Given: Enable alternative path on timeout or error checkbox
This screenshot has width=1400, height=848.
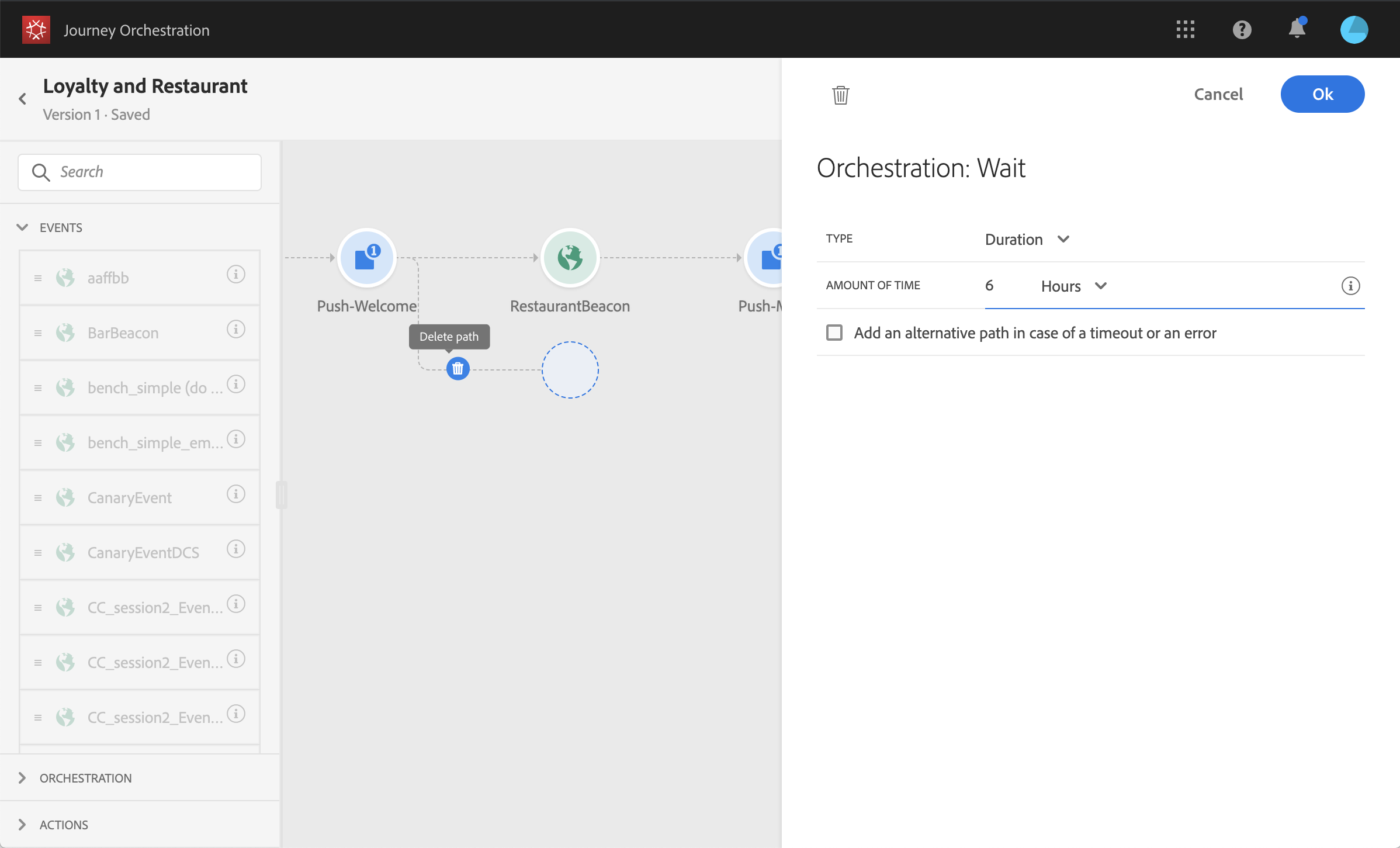Looking at the screenshot, I should (x=834, y=333).
